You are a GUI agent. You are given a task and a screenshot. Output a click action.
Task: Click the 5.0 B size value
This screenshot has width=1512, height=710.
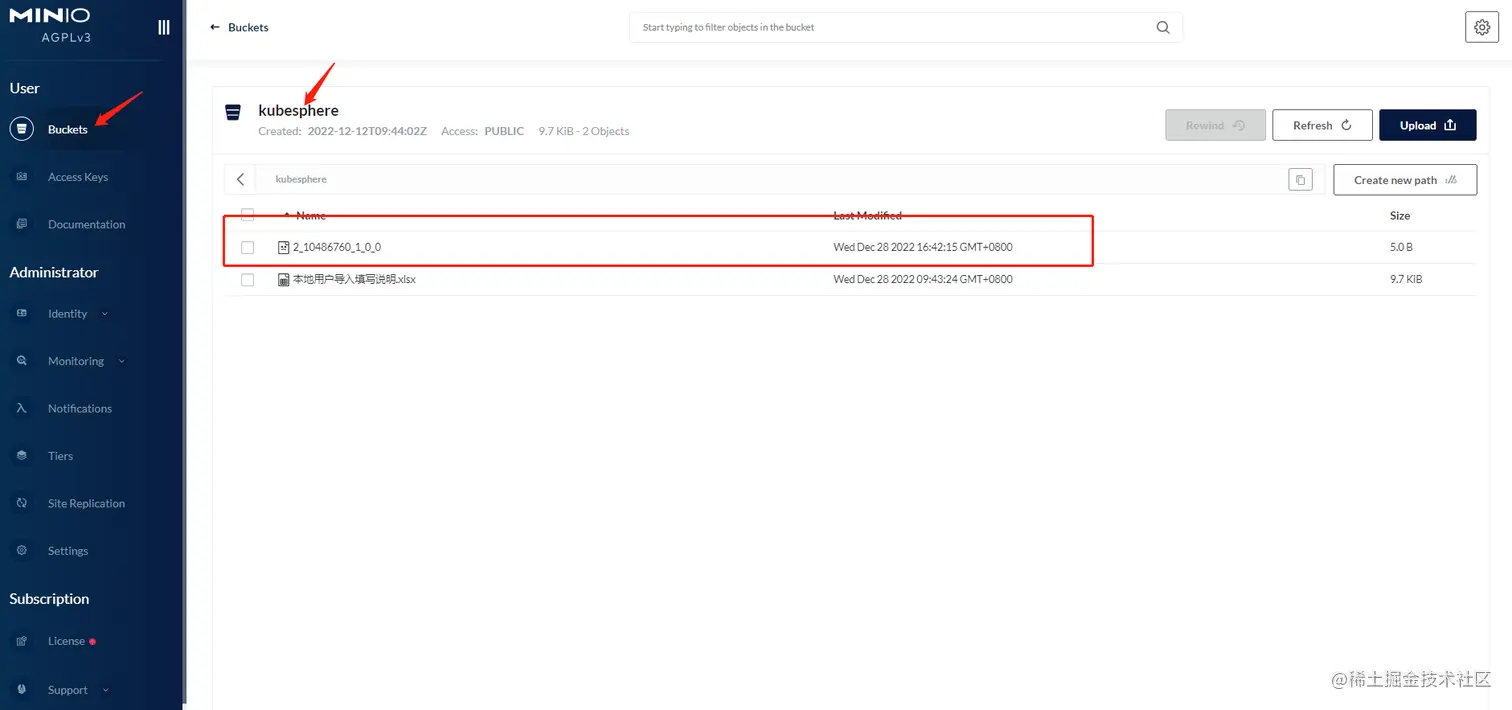[x=1401, y=247]
